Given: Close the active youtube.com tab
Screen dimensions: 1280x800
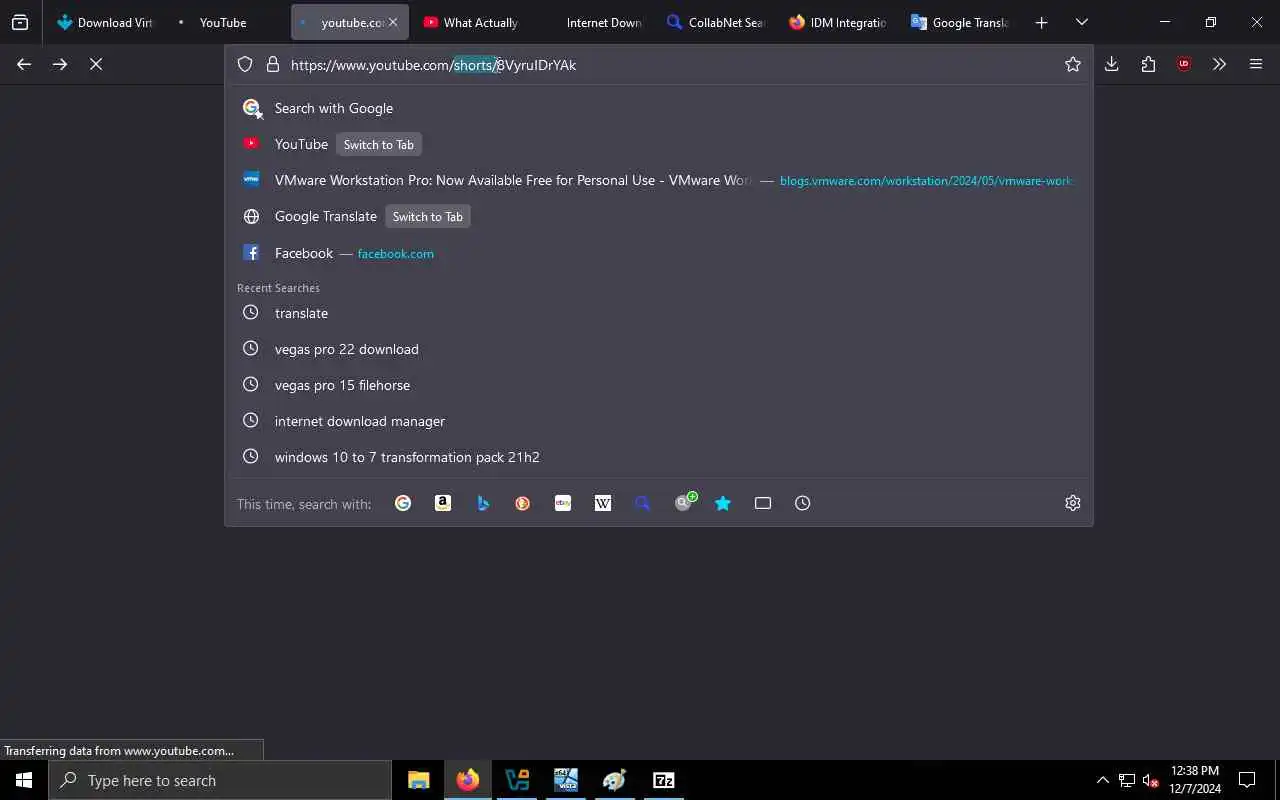Looking at the screenshot, I should 393,22.
